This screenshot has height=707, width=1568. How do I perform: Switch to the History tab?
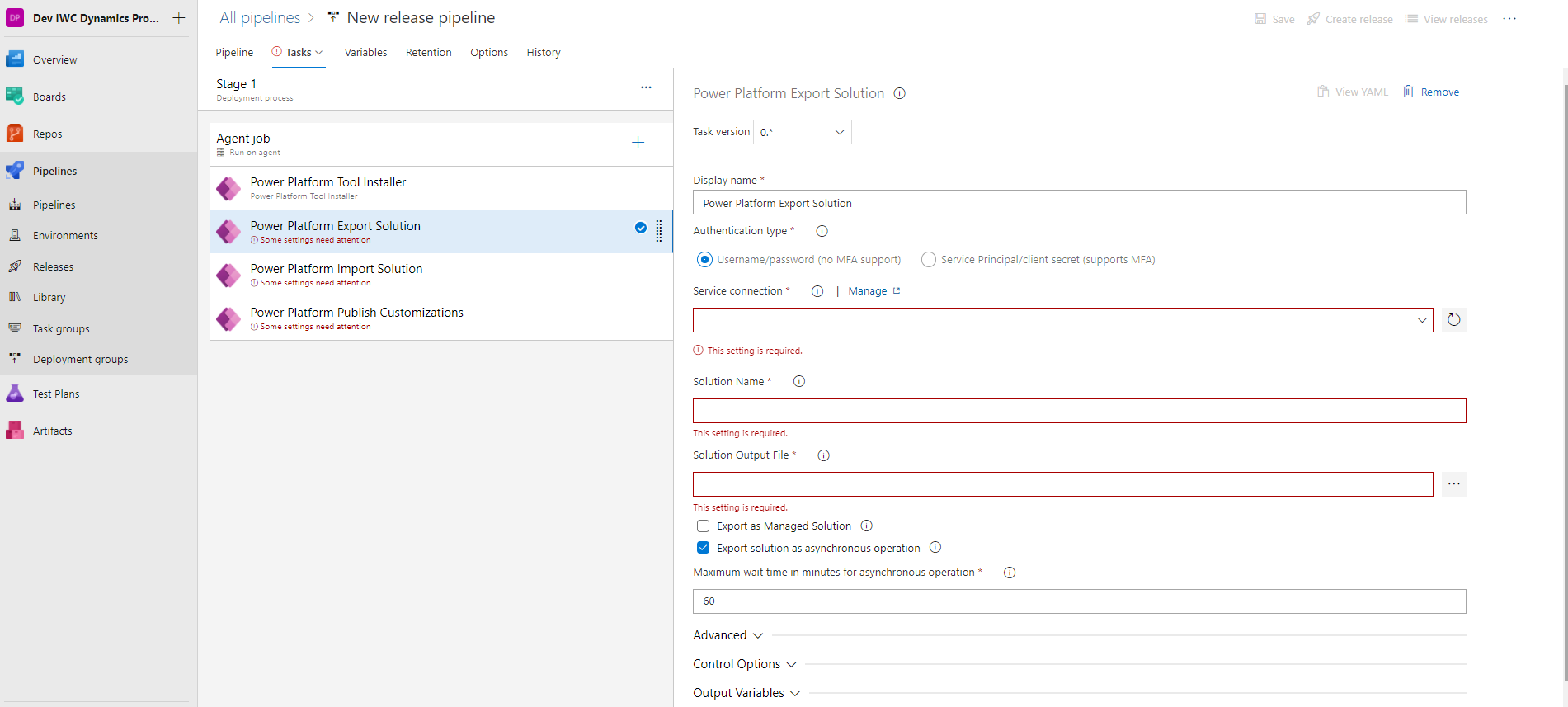pyautogui.click(x=544, y=53)
